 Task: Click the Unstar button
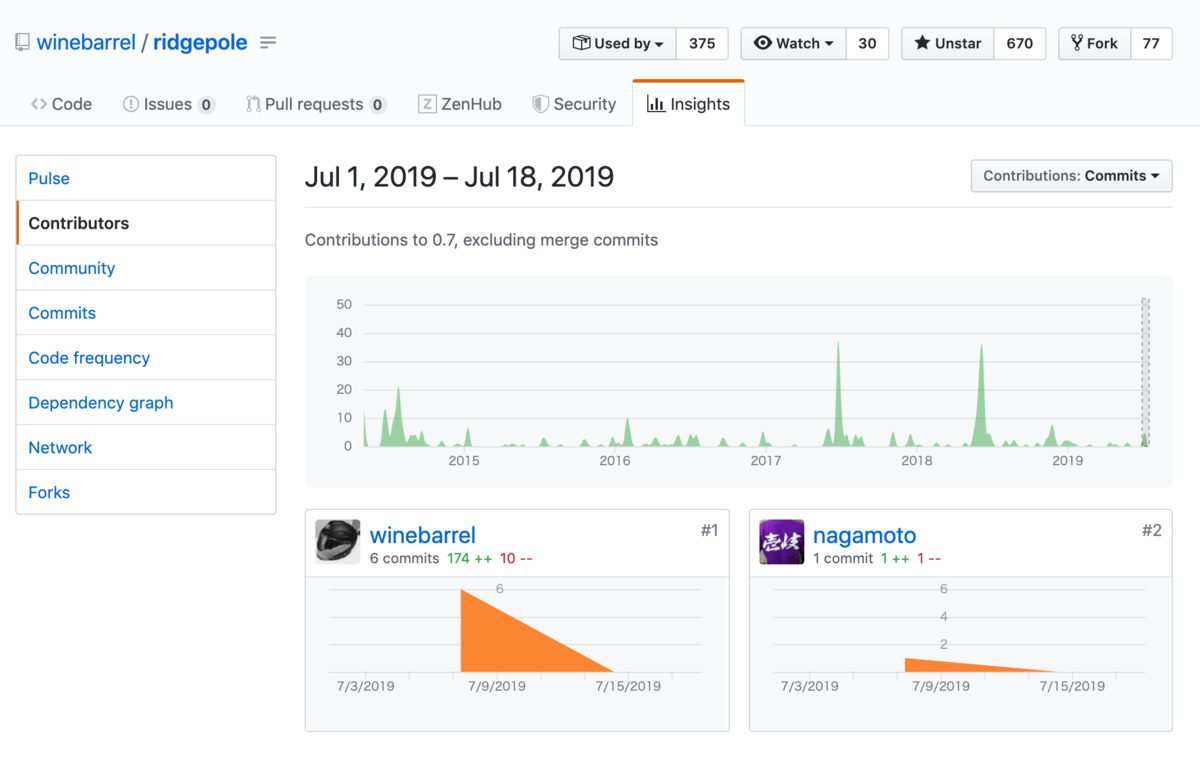point(948,43)
